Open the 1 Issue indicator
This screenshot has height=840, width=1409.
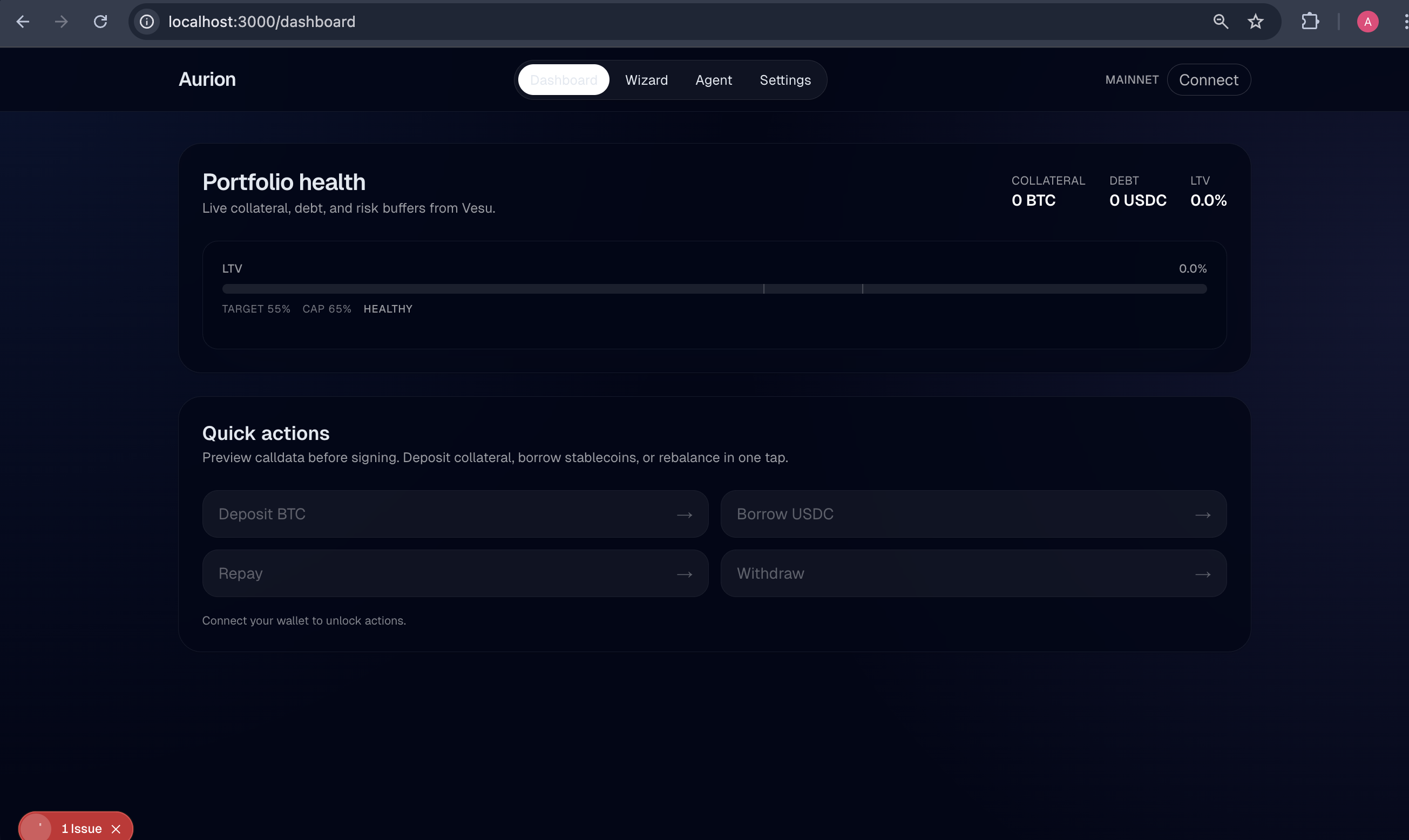pyautogui.click(x=81, y=829)
